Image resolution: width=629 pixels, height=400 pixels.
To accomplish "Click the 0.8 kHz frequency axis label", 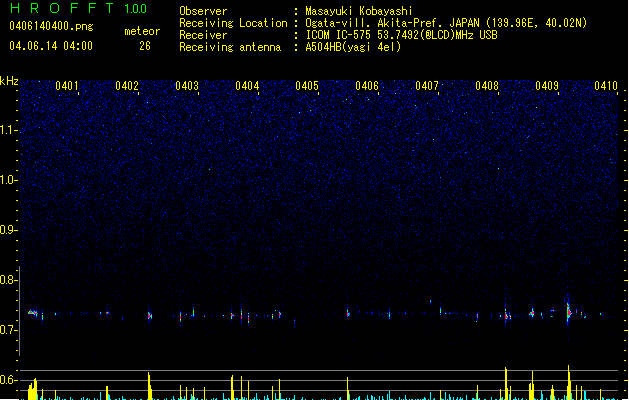I will pyautogui.click(x=9, y=280).
